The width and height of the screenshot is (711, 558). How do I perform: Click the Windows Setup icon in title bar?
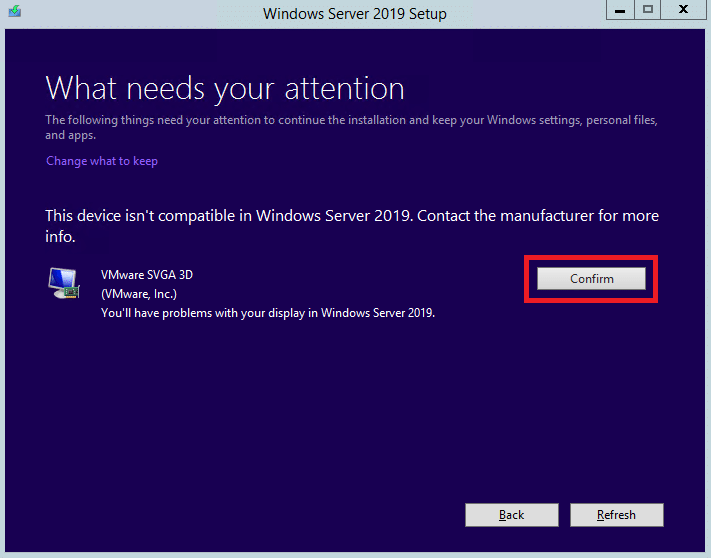click(x=15, y=10)
